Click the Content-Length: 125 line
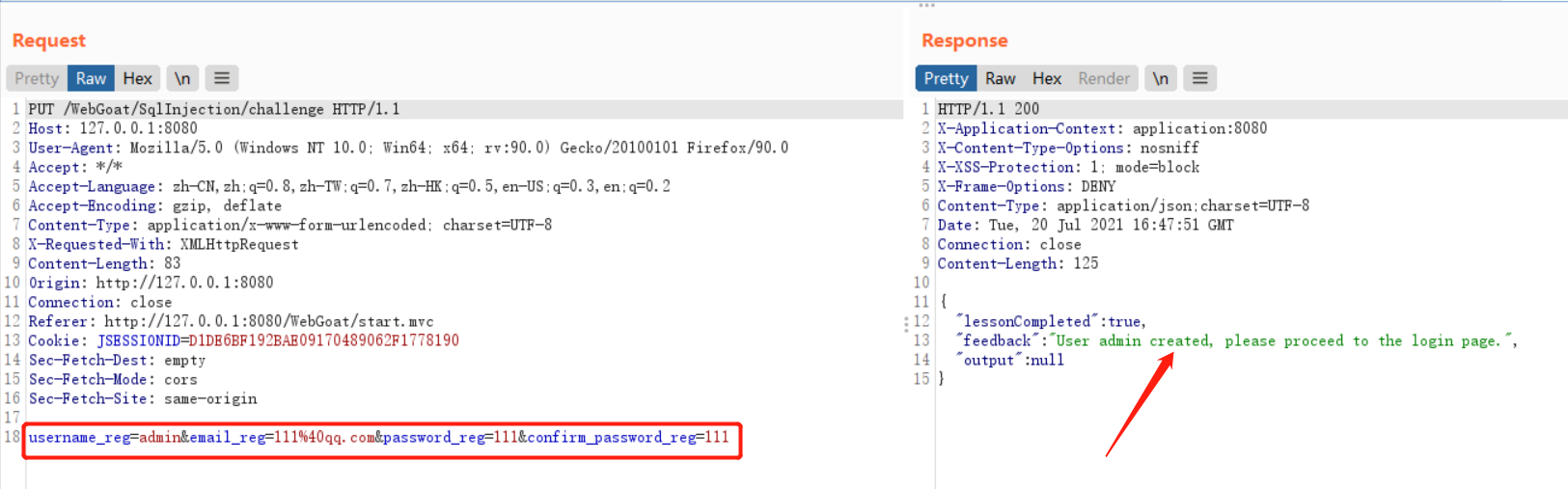The width and height of the screenshot is (1568, 489). pyautogui.click(x=1018, y=263)
